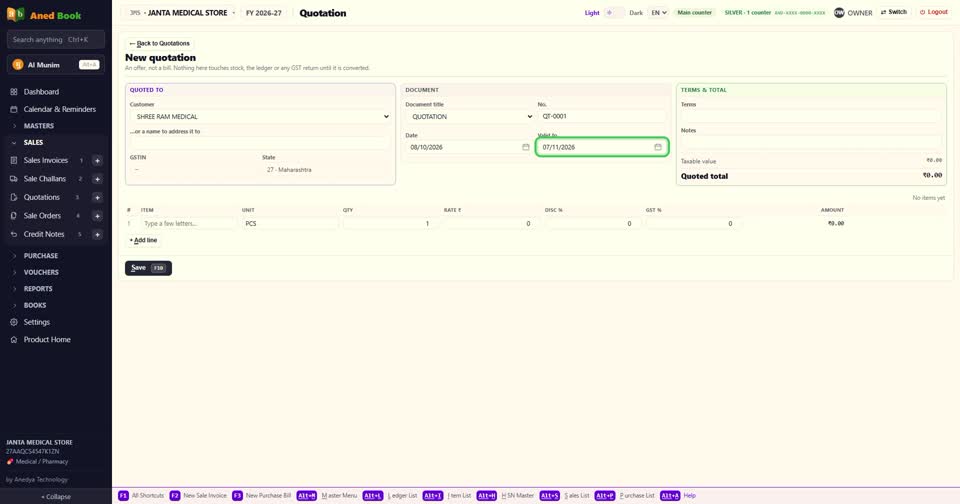
Task: Click F3 New Purchase Bill shortcut
Action: 262,495
